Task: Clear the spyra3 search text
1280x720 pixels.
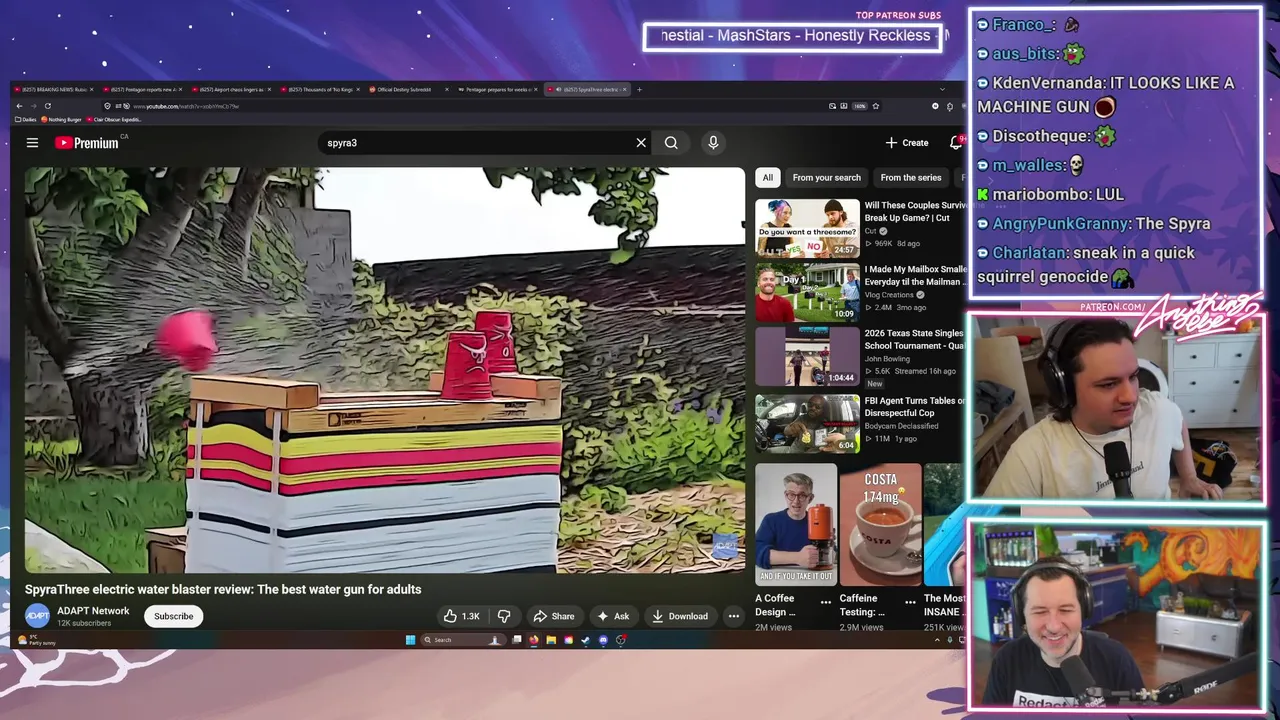Action: (641, 143)
